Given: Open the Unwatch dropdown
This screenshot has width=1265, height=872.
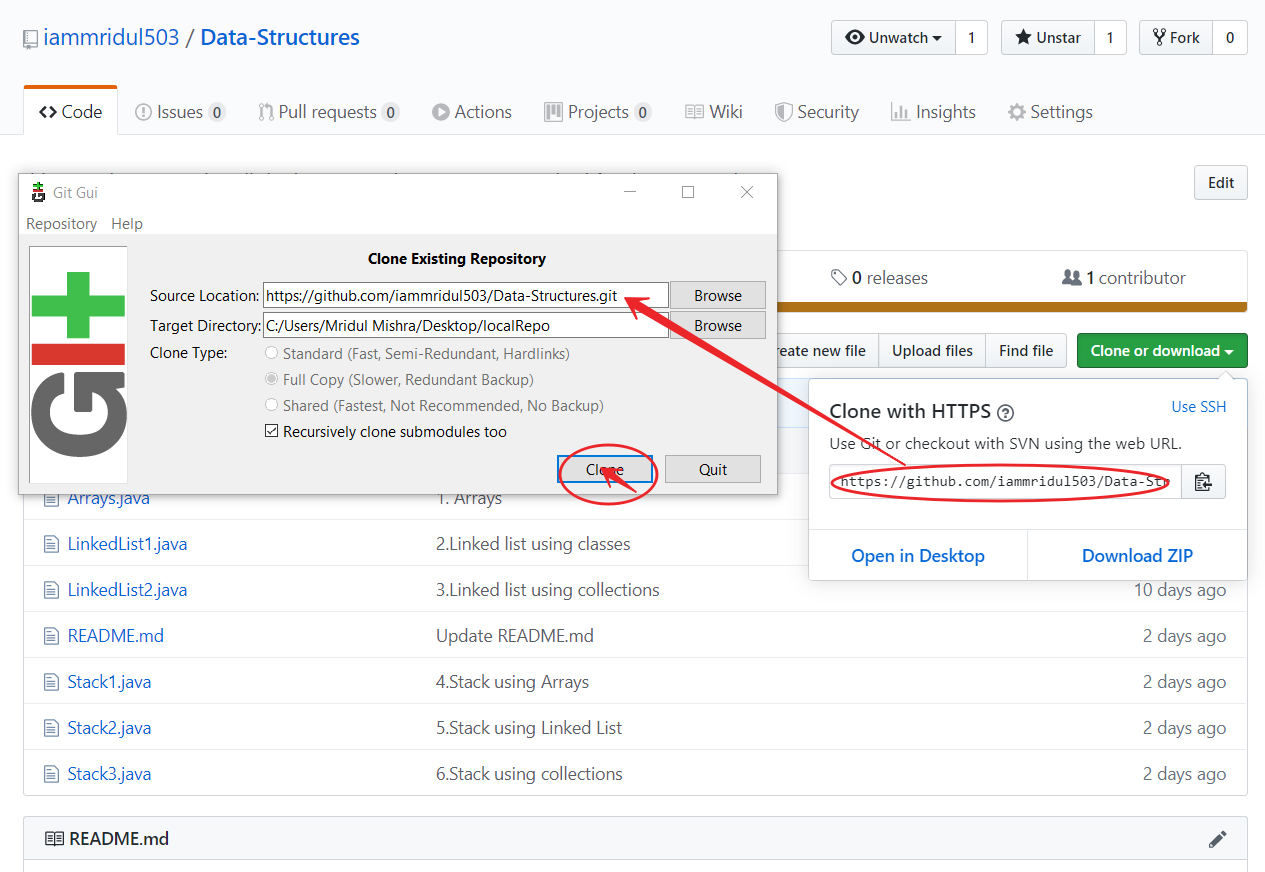Looking at the screenshot, I should [x=893, y=38].
